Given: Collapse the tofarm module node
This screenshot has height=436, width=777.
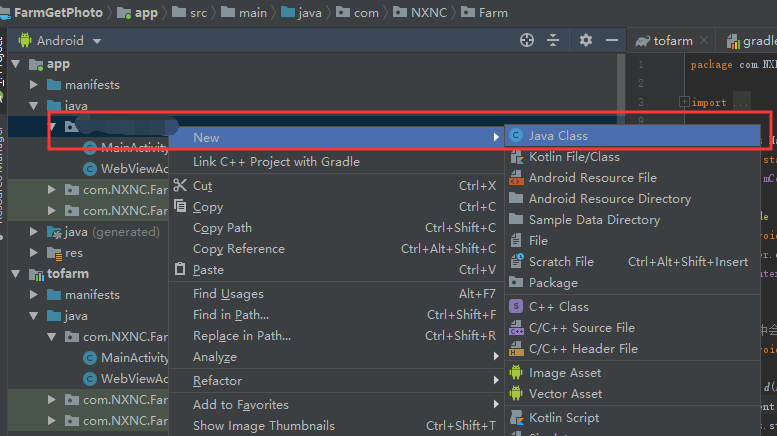Looking at the screenshot, I should click(x=16, y=274).
